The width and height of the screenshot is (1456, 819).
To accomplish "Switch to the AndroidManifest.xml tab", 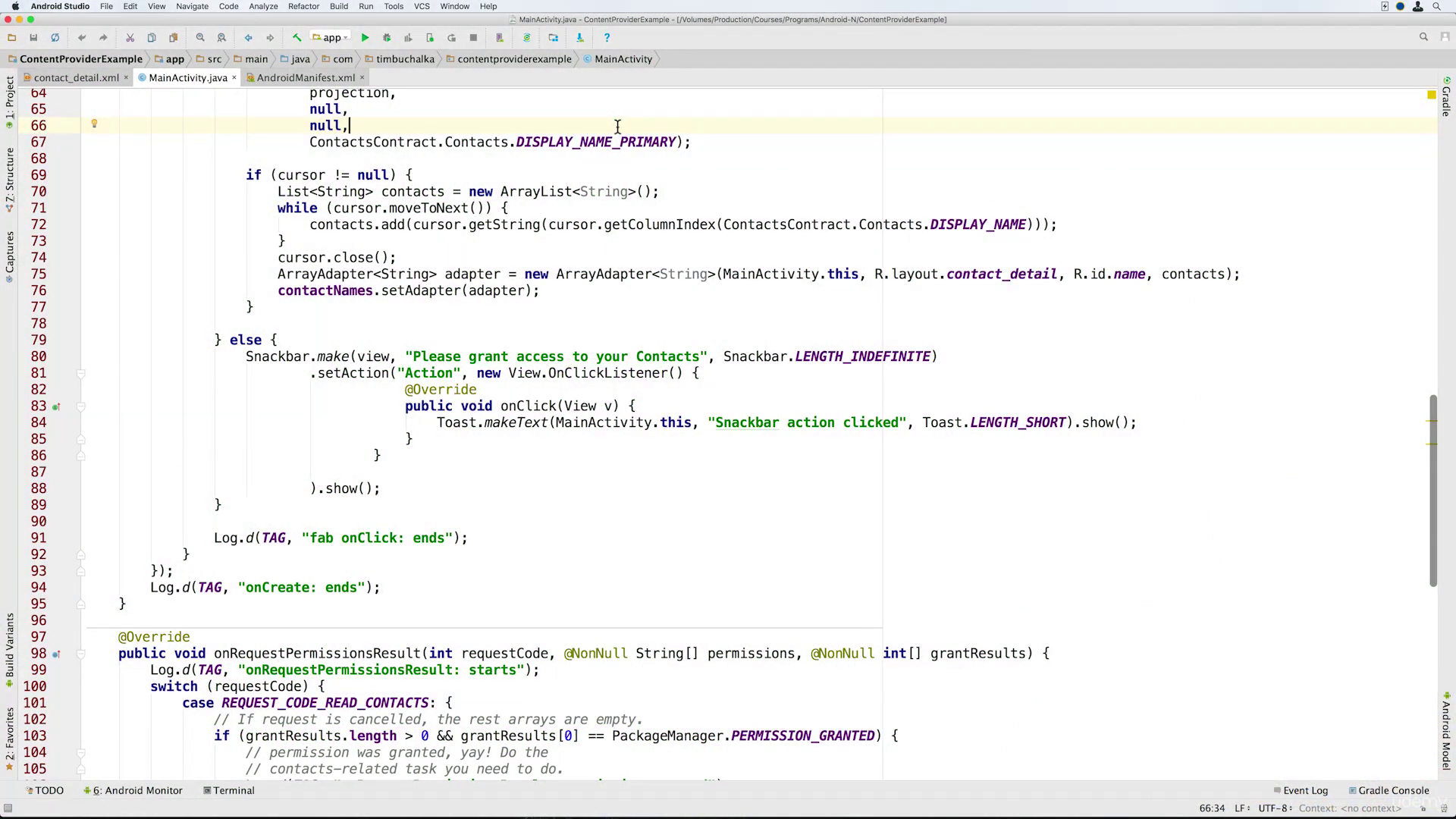I will (306, 77).
